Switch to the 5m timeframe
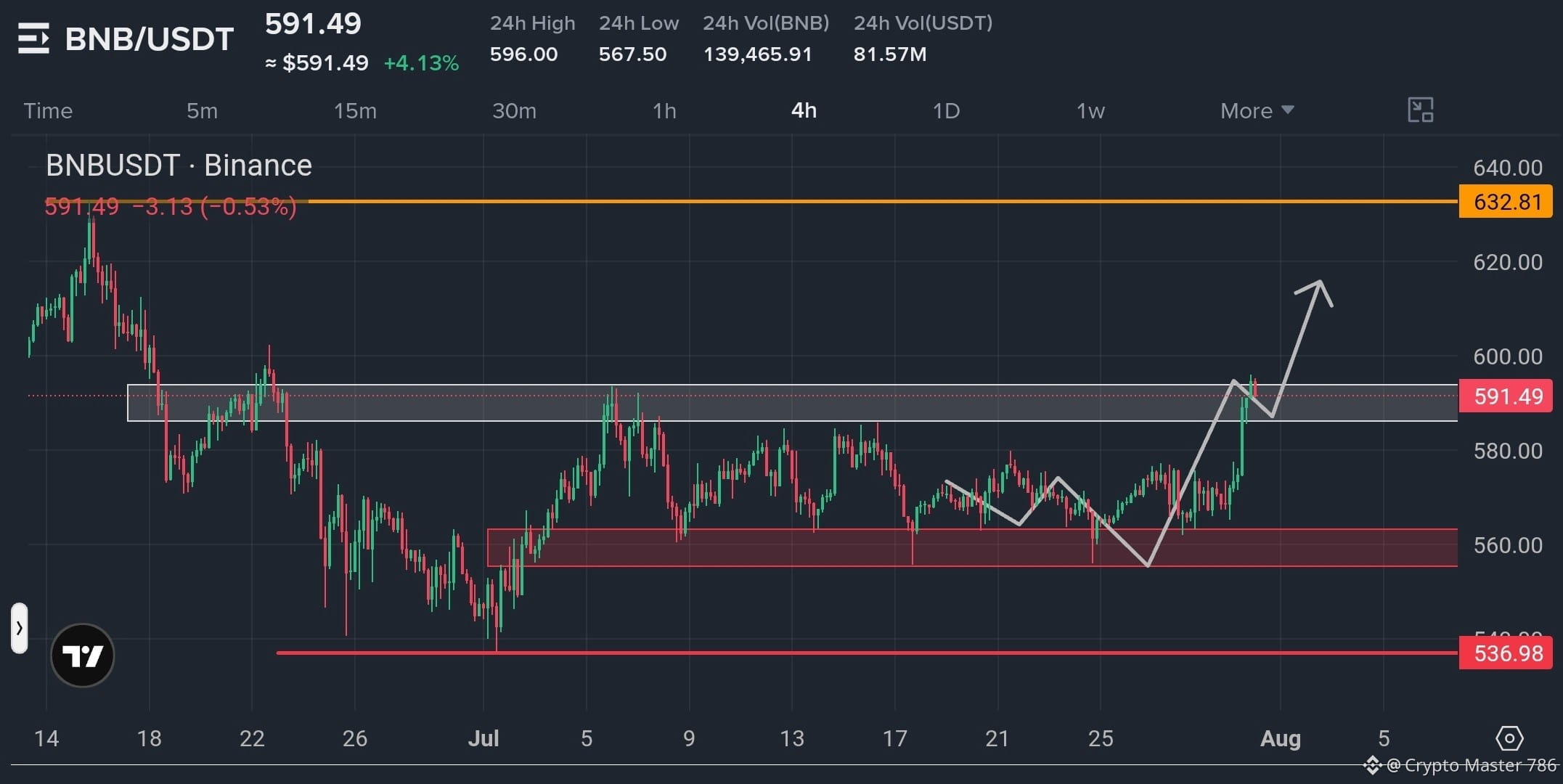 coord(202,110)
